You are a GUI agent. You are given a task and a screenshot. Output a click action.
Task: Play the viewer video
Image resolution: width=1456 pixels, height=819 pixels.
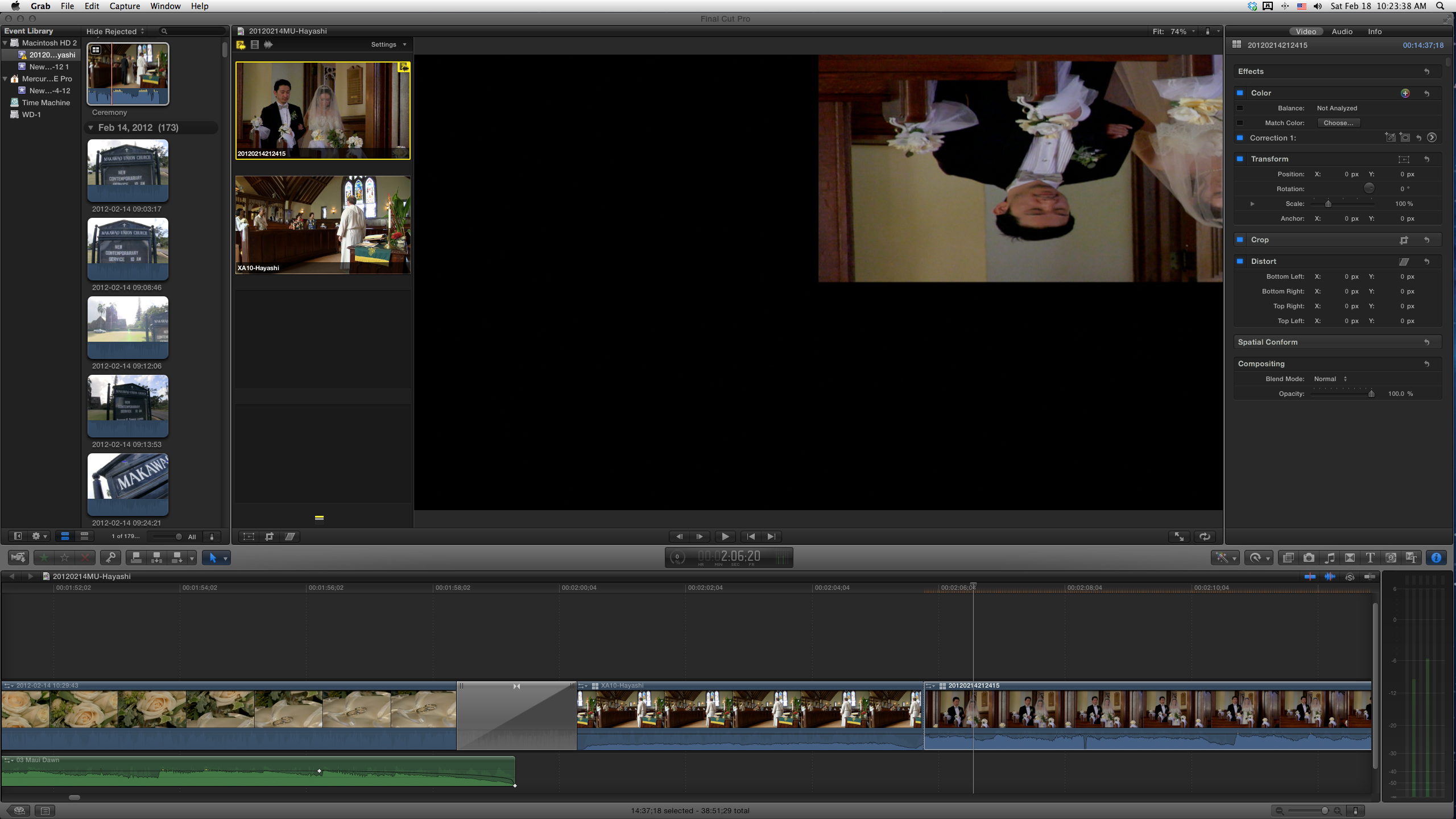tap(725, 536)
